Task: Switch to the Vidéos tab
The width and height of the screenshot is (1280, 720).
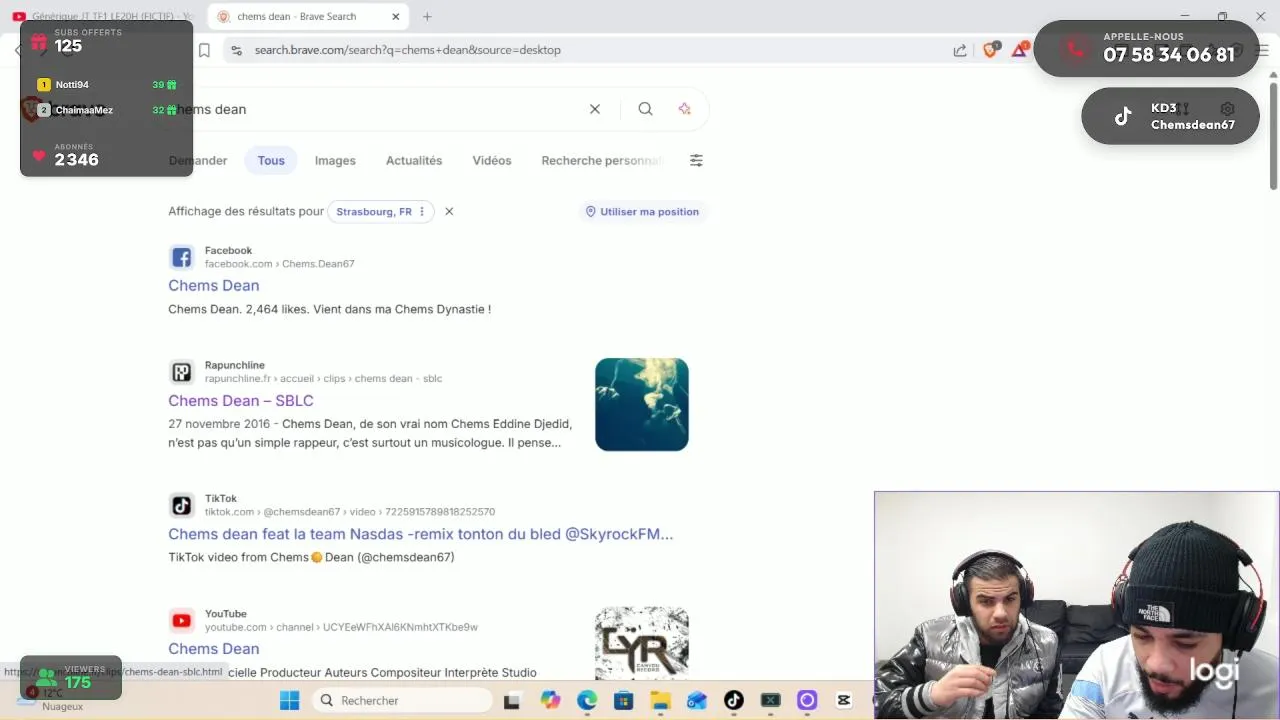Action: click(x=492, y=160)
